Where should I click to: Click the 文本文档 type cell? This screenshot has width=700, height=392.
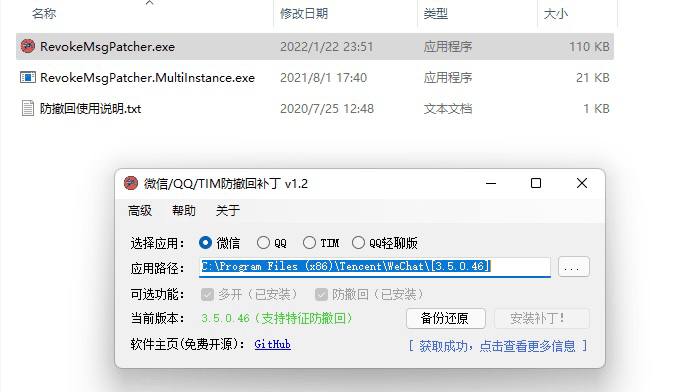(448, 108)
